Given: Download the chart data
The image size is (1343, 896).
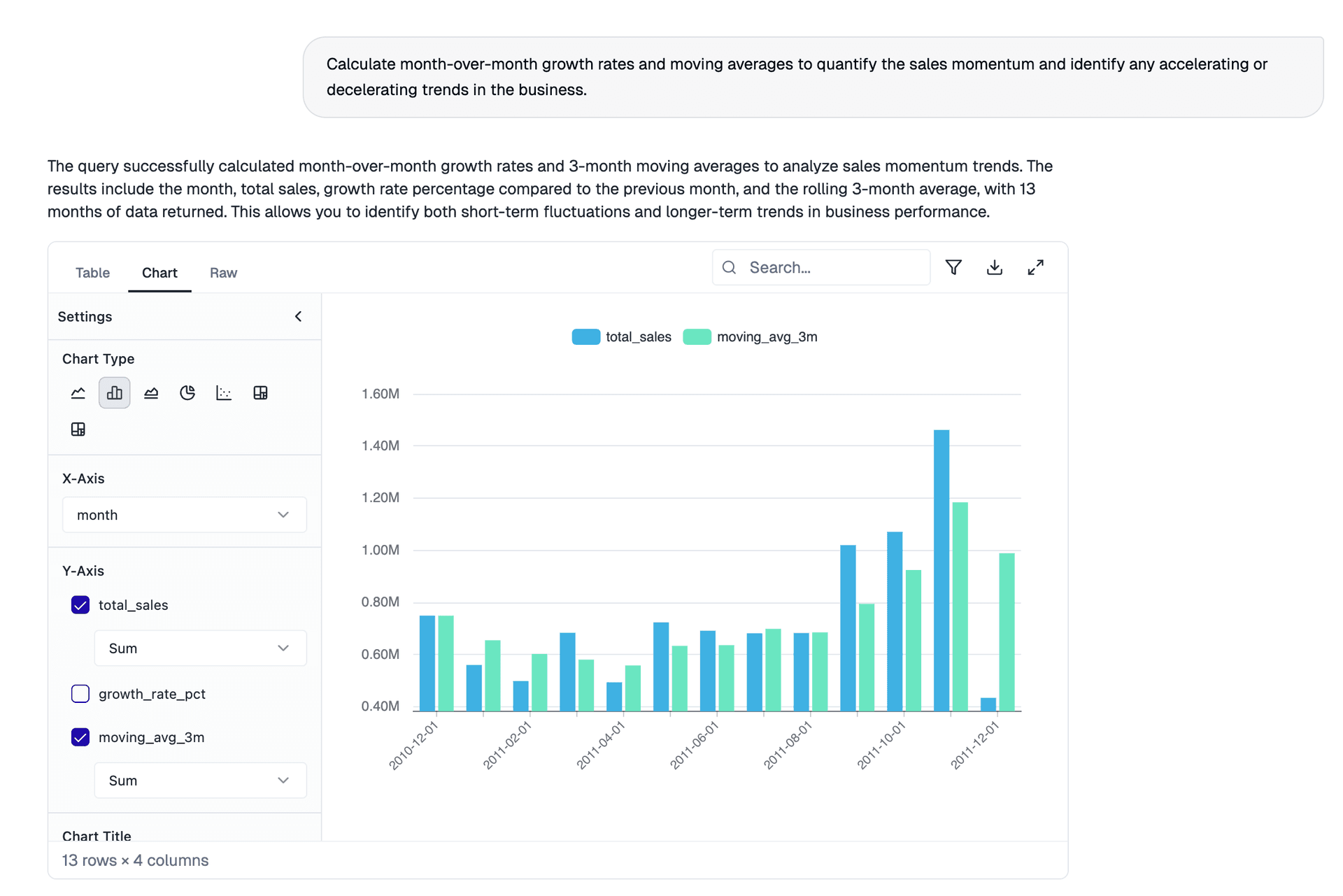Looking at the screenshot, I should [x=995, y=267].
